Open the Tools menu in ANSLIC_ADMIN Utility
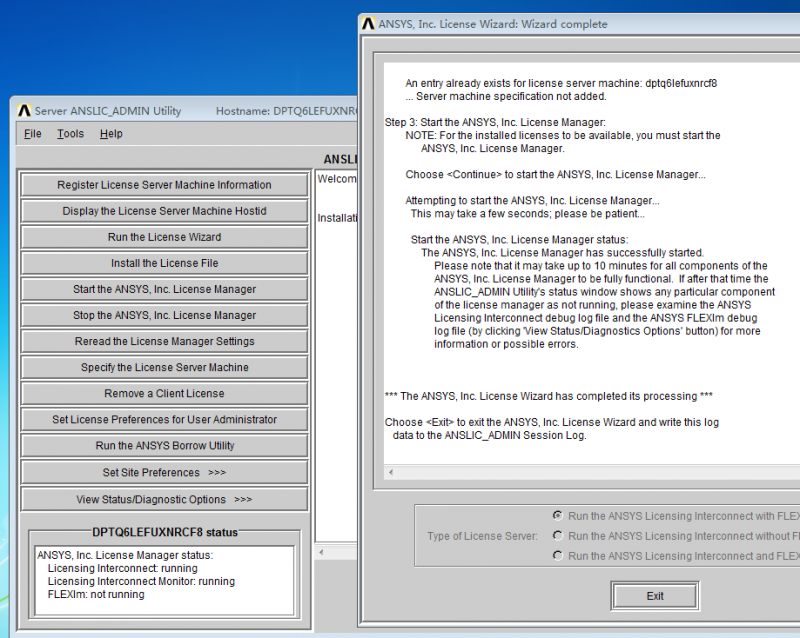This screenshot has height=638, width=800. (x=70, y=134)
